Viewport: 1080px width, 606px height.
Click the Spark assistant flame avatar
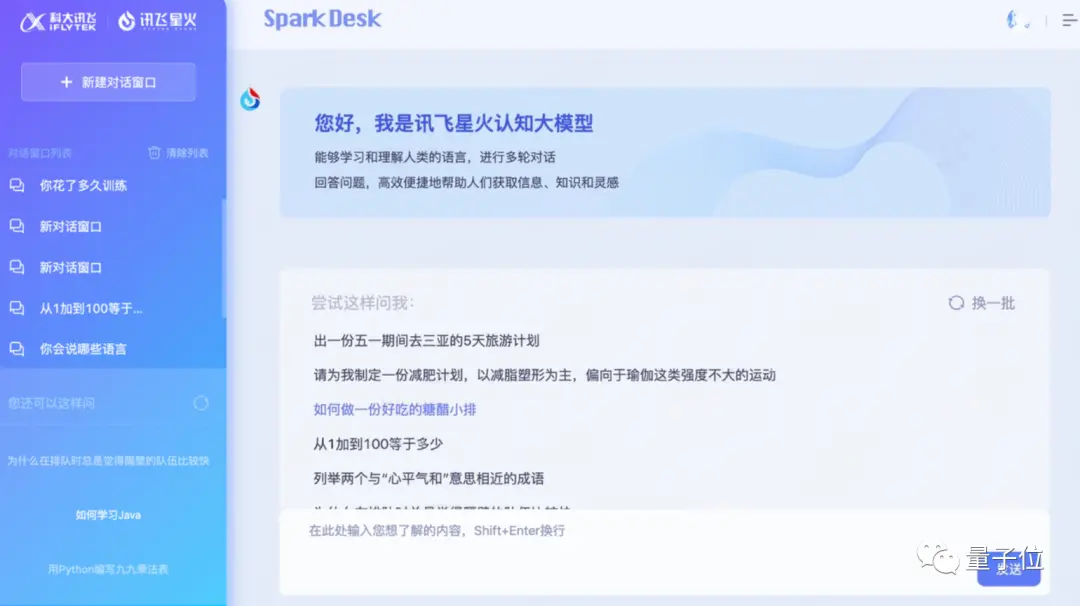point(250,99)
